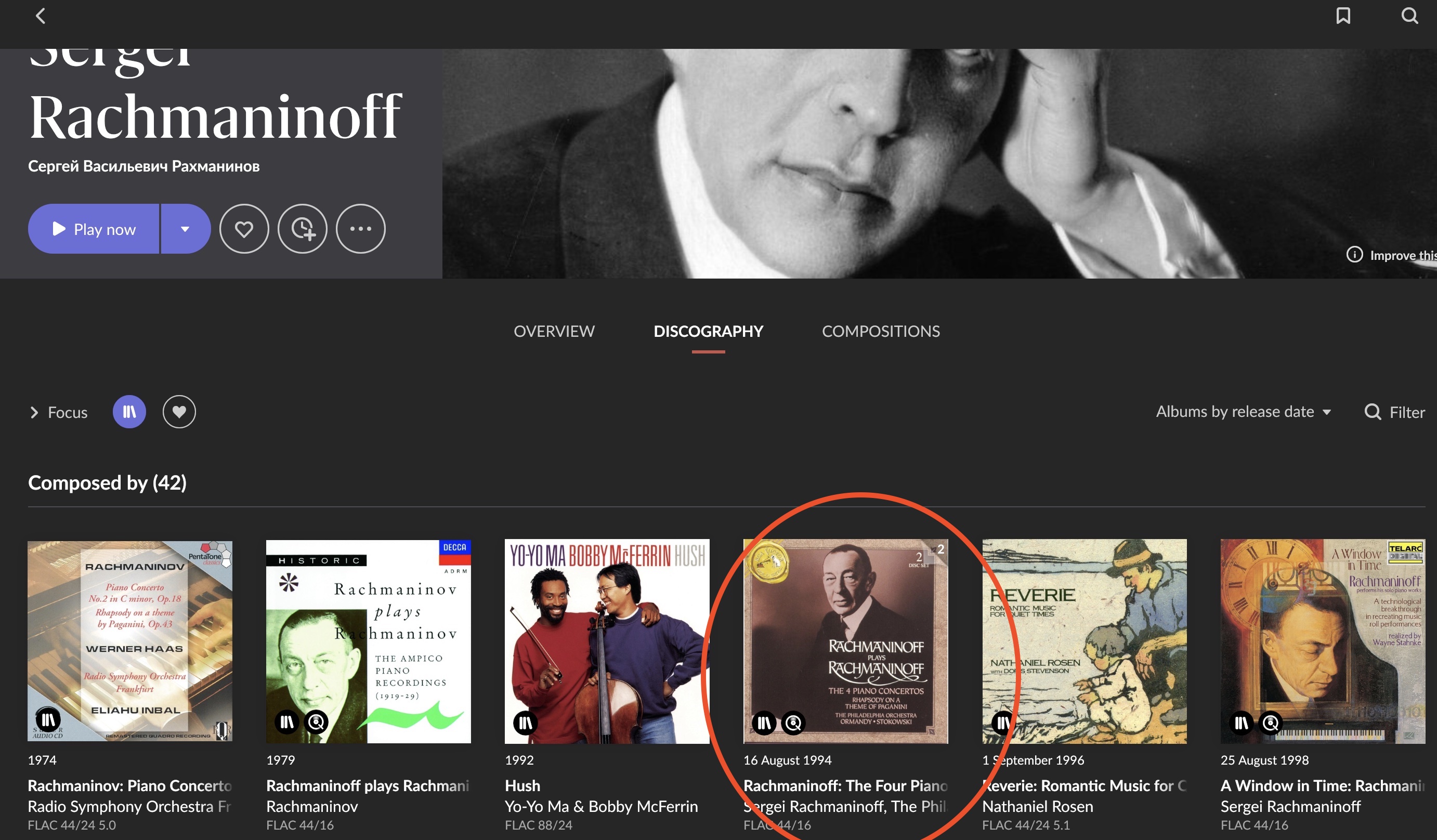
Task: Favorite Rachmaninoff with the heart button
Action: (244, 229)
